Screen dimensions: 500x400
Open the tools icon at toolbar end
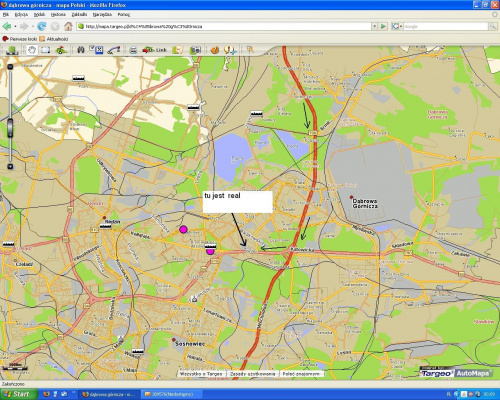(250, 50)
